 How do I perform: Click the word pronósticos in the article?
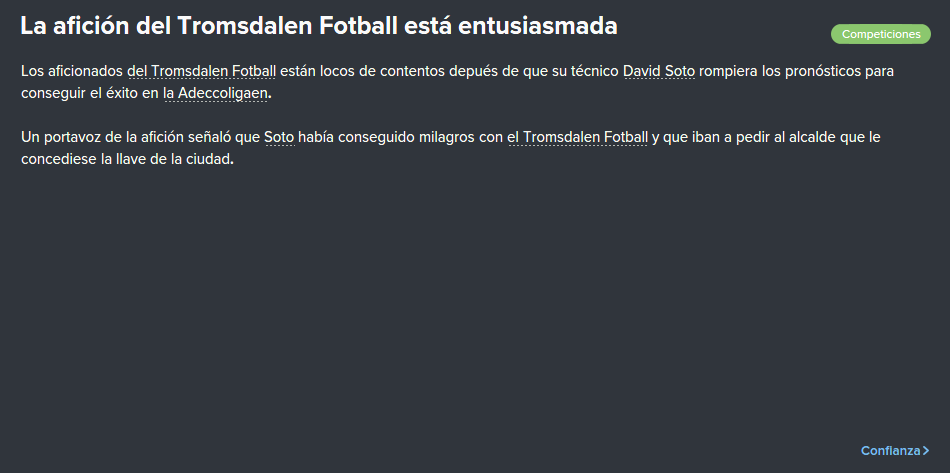(822, 71)
